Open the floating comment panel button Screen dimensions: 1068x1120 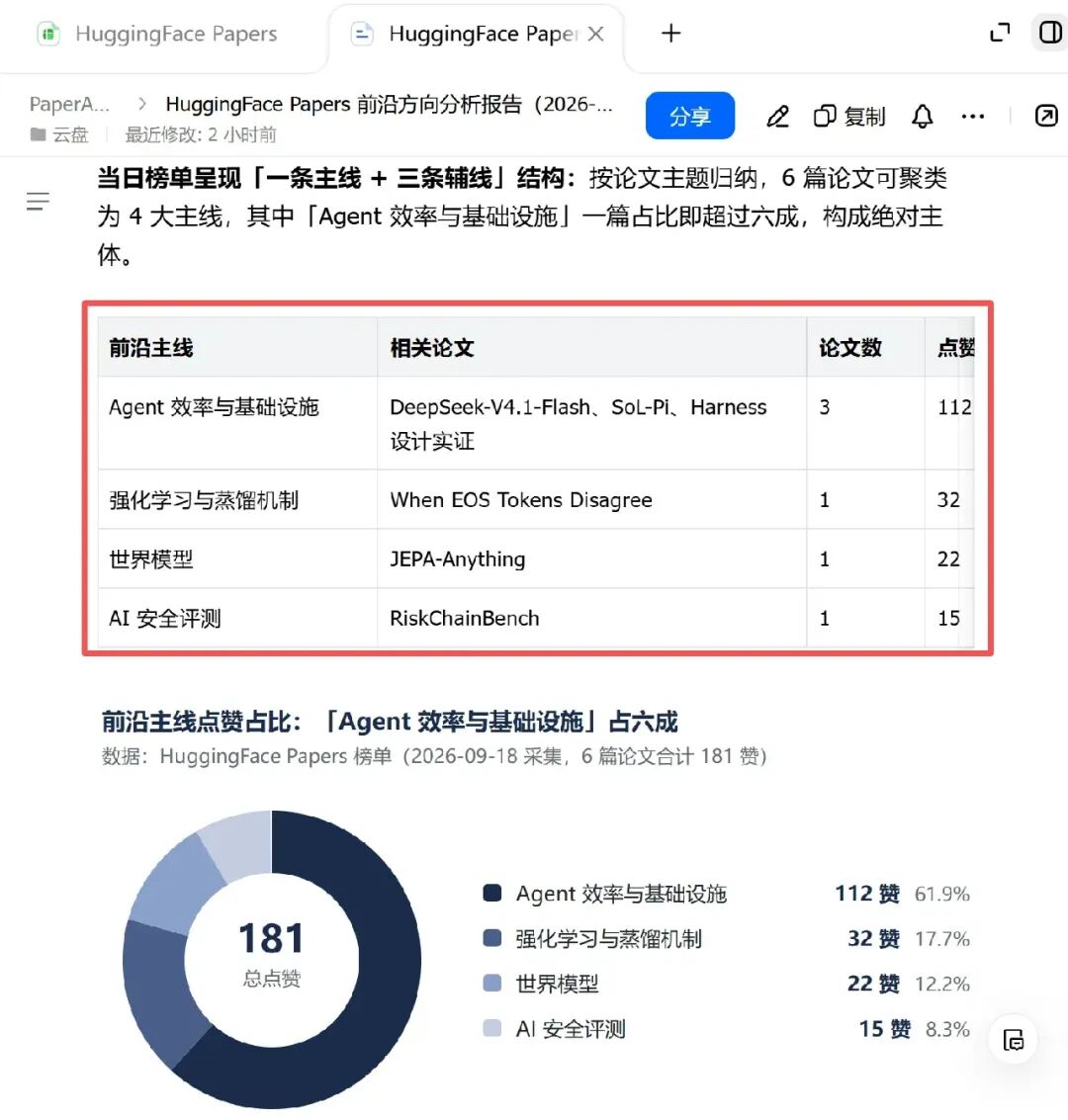pos(1013,1039)
